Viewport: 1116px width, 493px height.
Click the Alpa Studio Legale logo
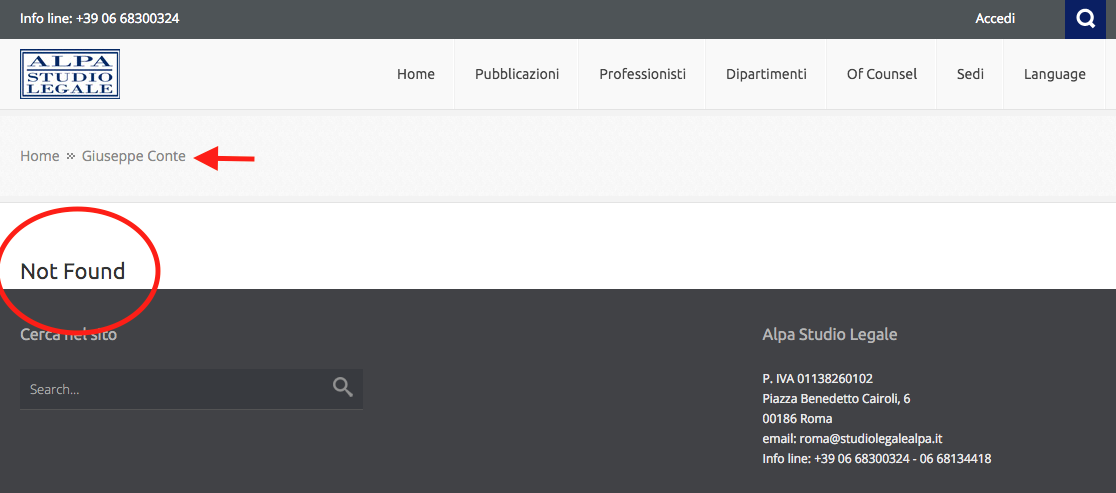70,74
